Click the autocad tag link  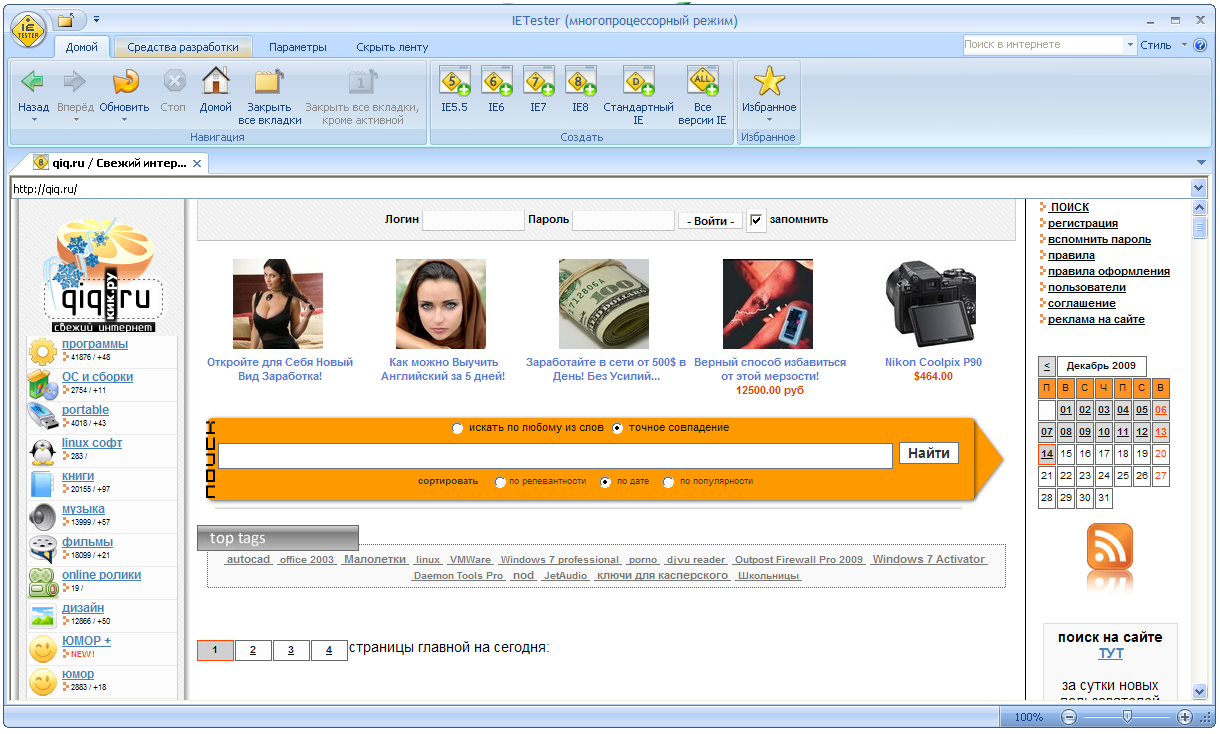248,560
